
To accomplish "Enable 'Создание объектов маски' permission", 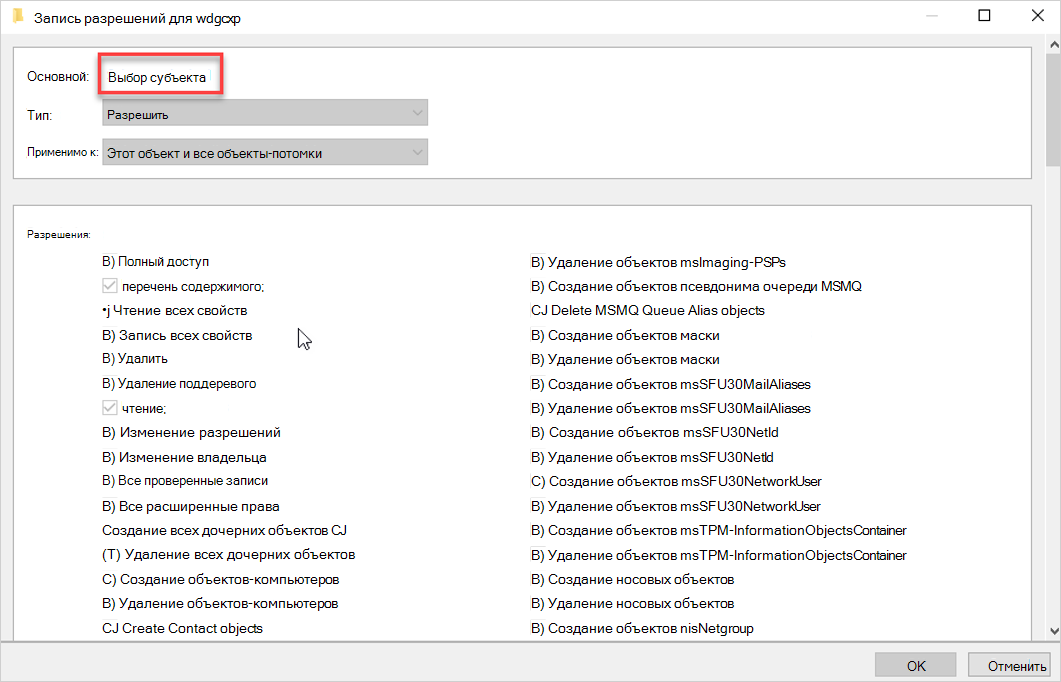I will click(538, 336).
